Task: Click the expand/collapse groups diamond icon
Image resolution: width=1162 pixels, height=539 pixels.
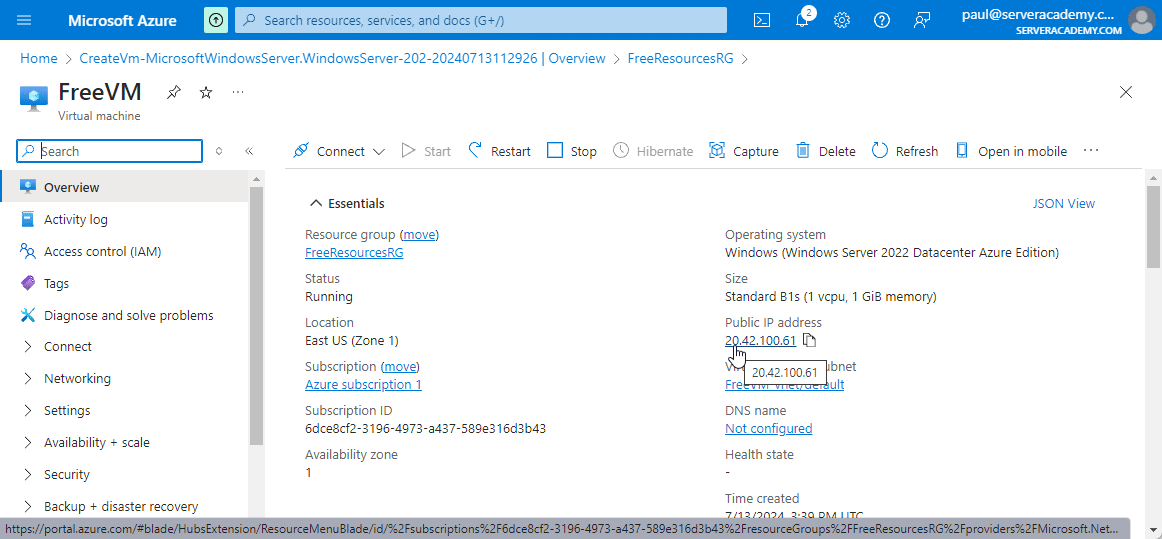Action: 219,151
